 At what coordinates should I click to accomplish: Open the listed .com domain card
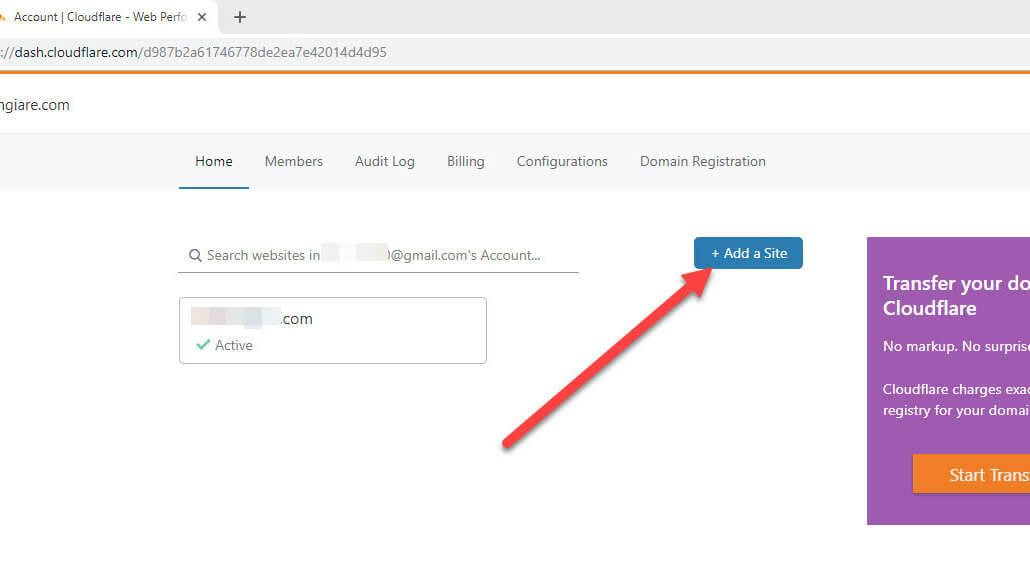(332, 330)
